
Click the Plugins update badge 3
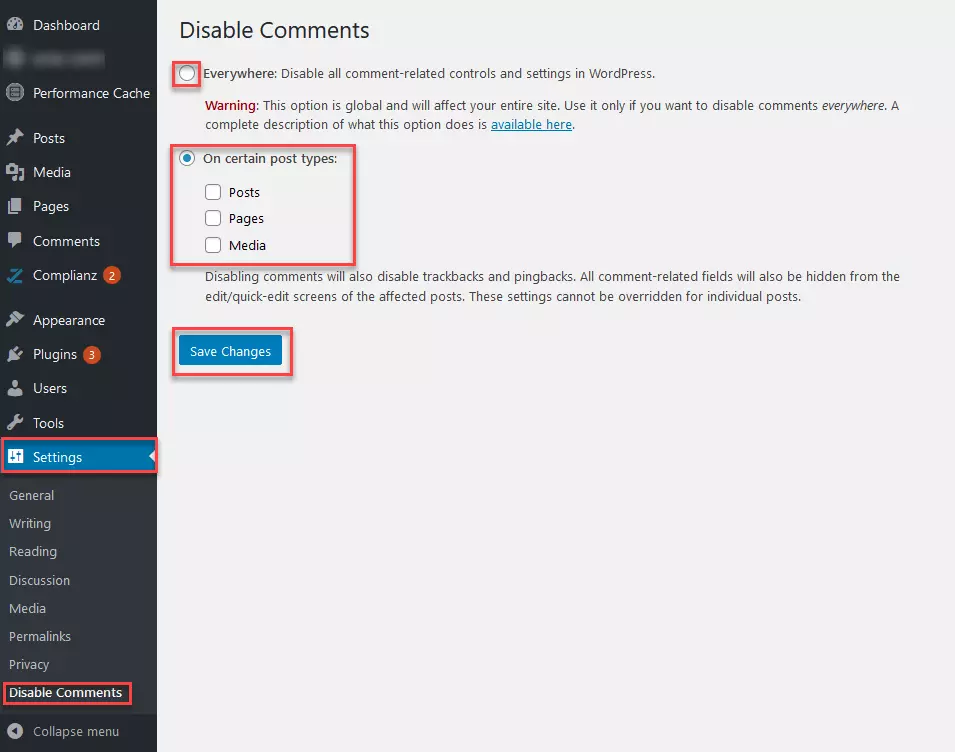pyautogui.click(x=92, y=354)
